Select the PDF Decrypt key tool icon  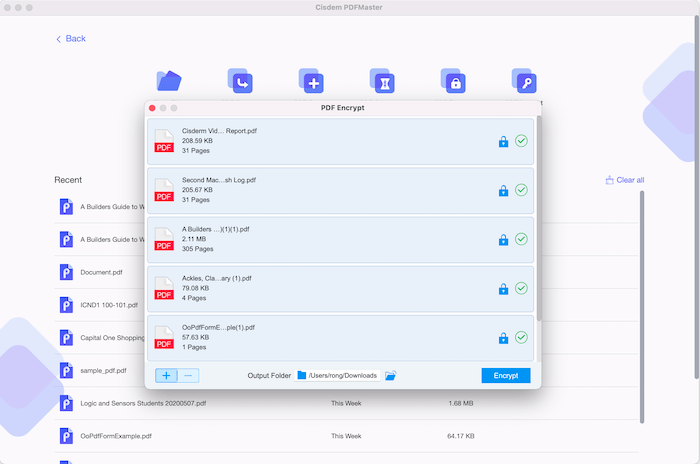[524, 80]
